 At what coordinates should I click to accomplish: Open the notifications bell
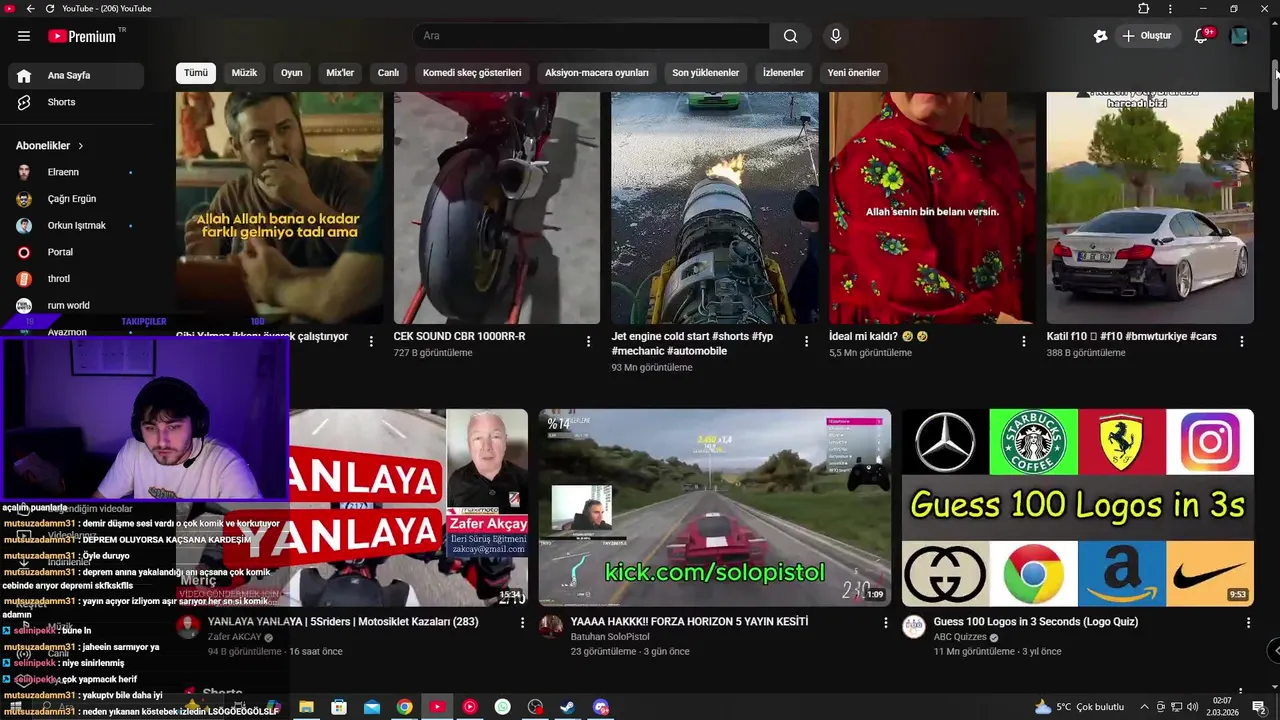click(x=1202, y=36)
